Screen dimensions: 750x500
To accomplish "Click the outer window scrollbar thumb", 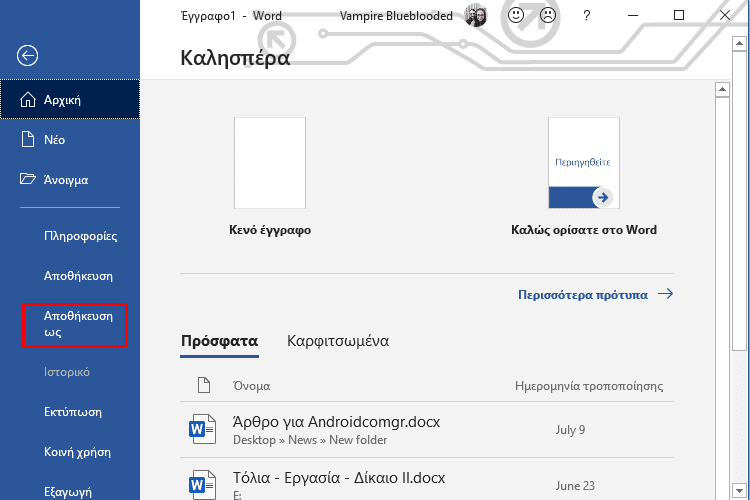I will (739, 203).
